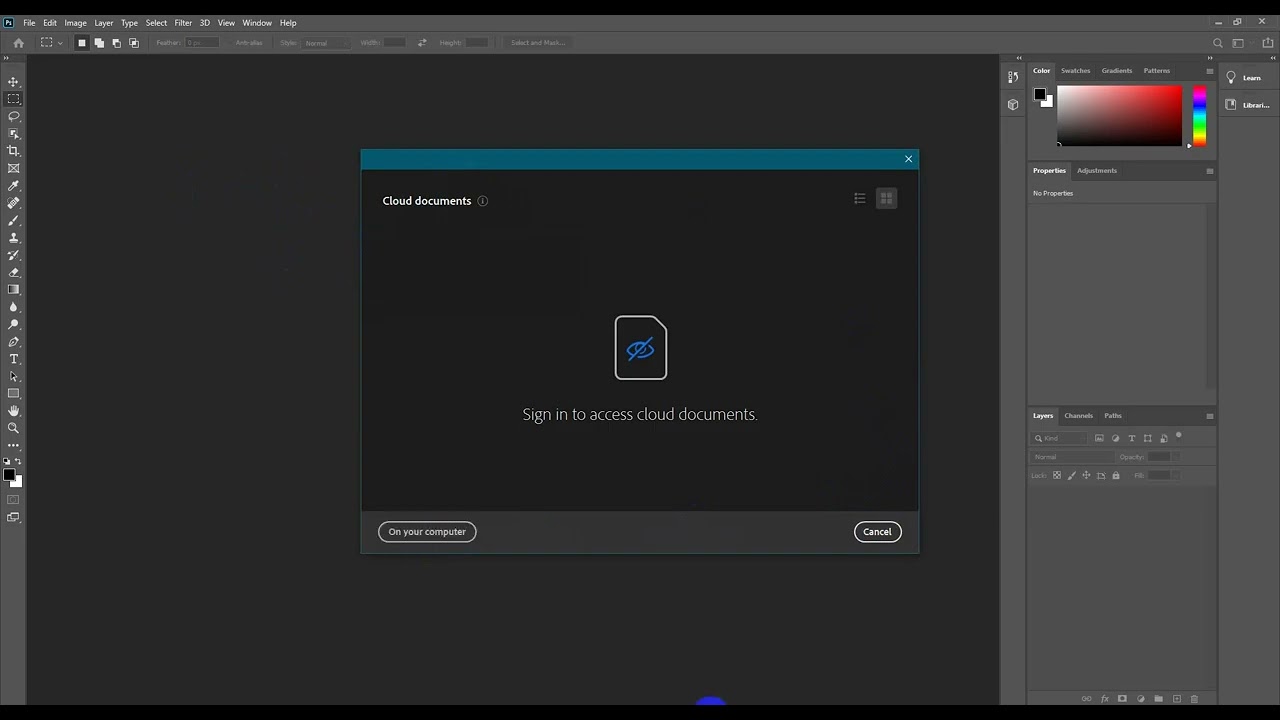Select the Lasso tool
The image size is (1280, 720).
13,116
